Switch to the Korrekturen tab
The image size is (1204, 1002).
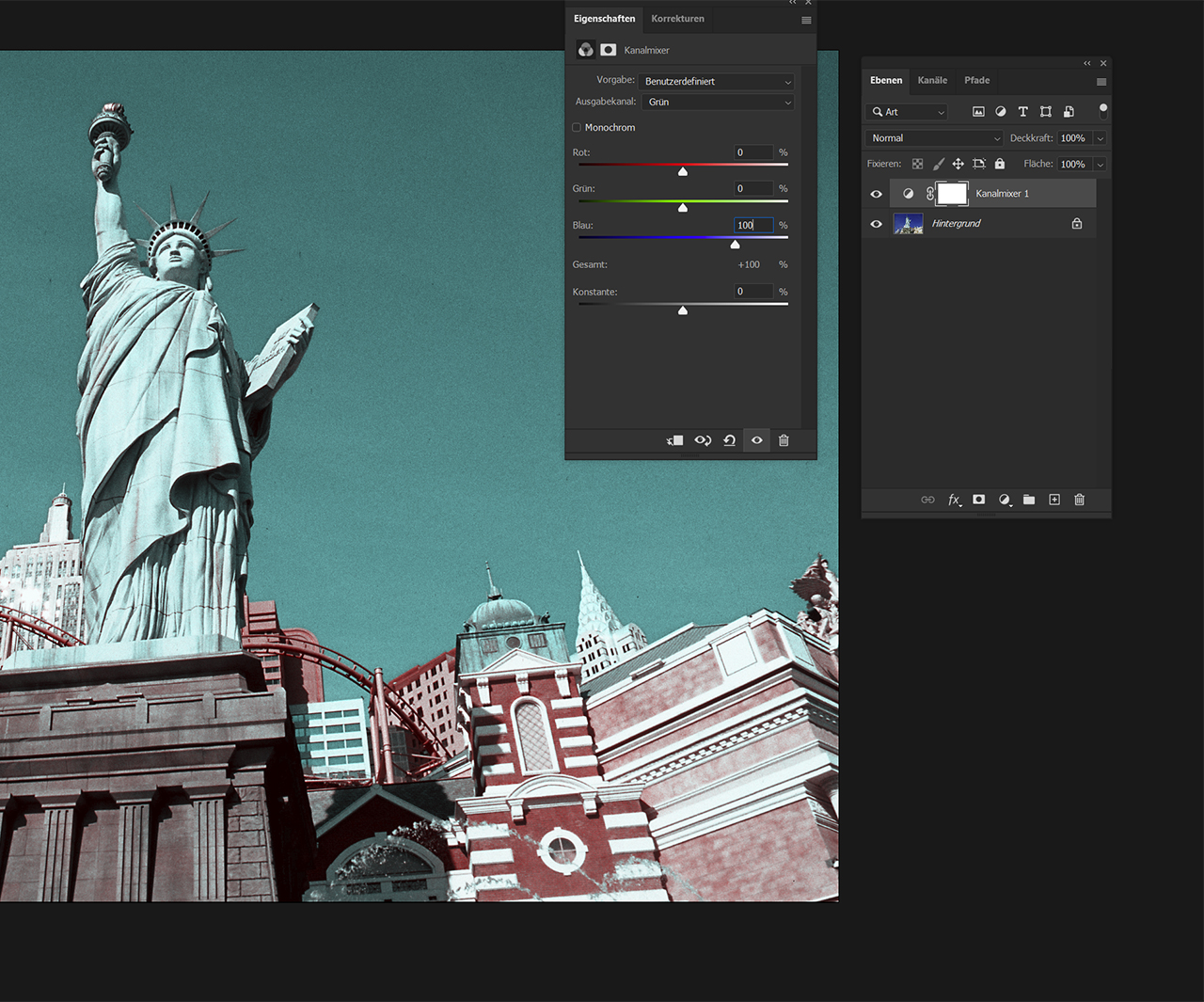(x=677, y=19)
